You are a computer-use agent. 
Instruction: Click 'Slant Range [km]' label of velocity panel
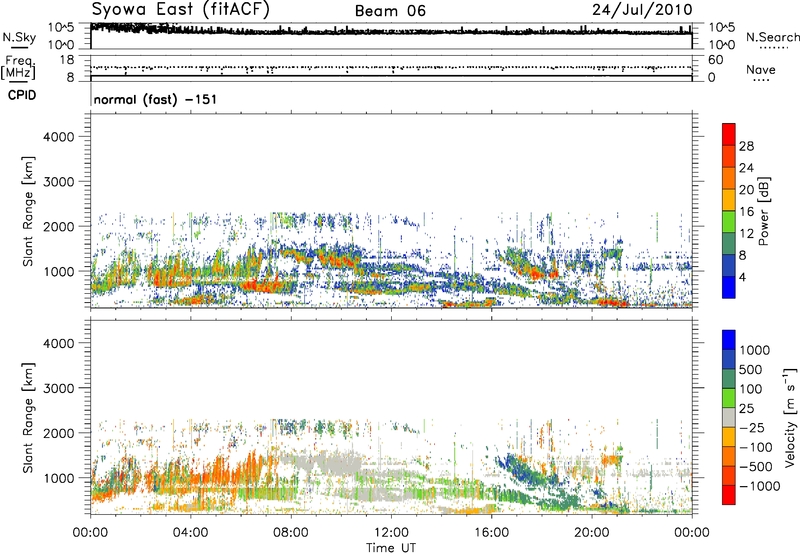(x=28, y=418)
